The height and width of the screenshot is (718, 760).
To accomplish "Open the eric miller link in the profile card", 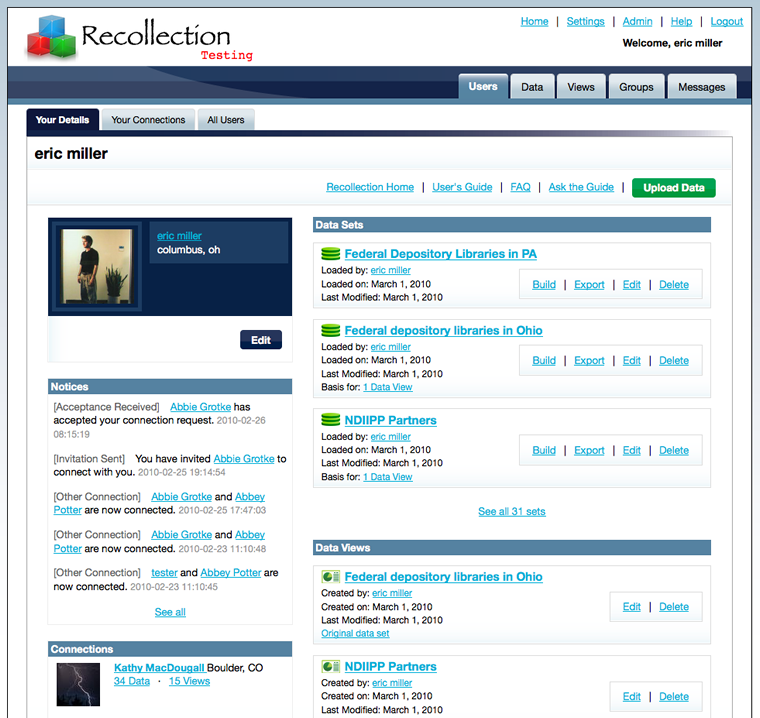I will (x=179, y=236).
